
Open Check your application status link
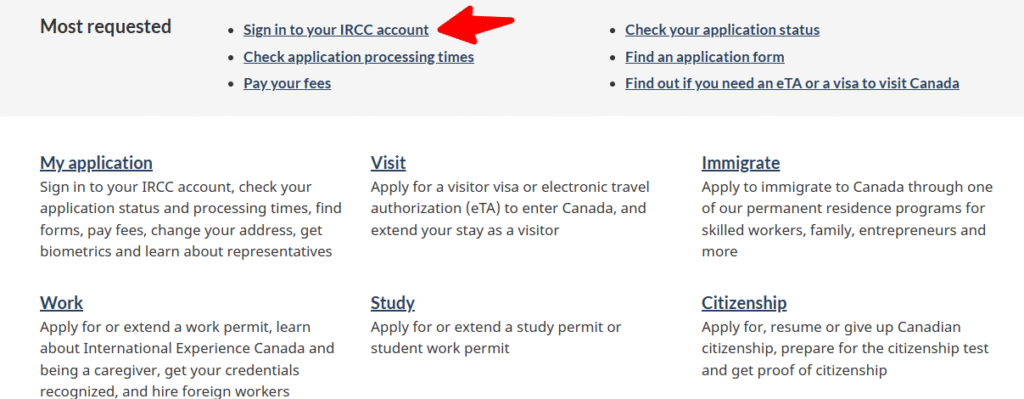(722, 30)
